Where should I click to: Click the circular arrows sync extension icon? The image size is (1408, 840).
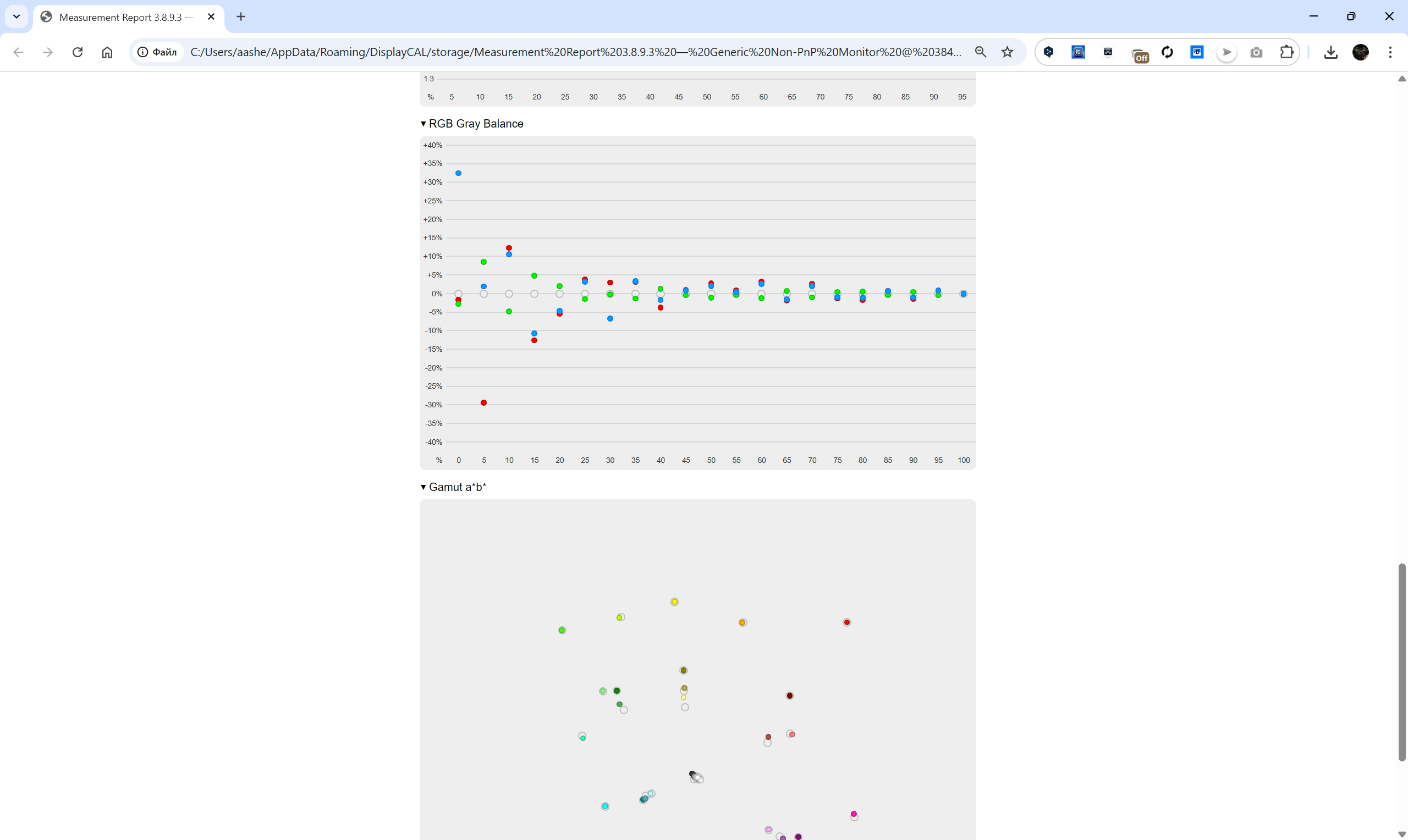pos(1168,52)
